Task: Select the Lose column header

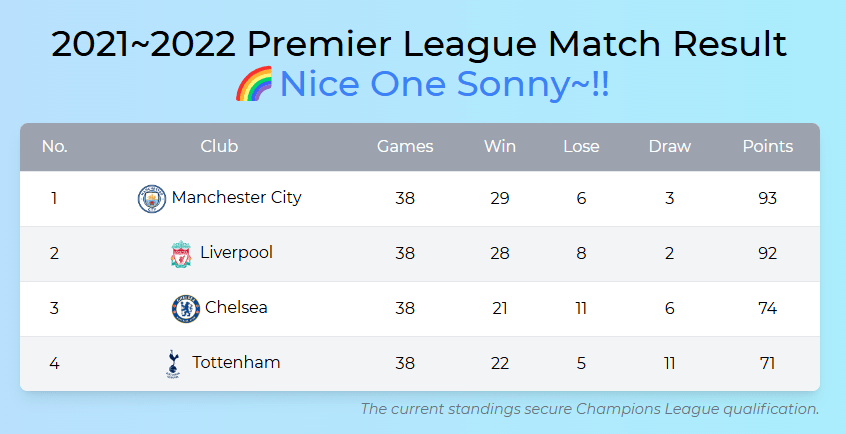Action: pos(581,146)
